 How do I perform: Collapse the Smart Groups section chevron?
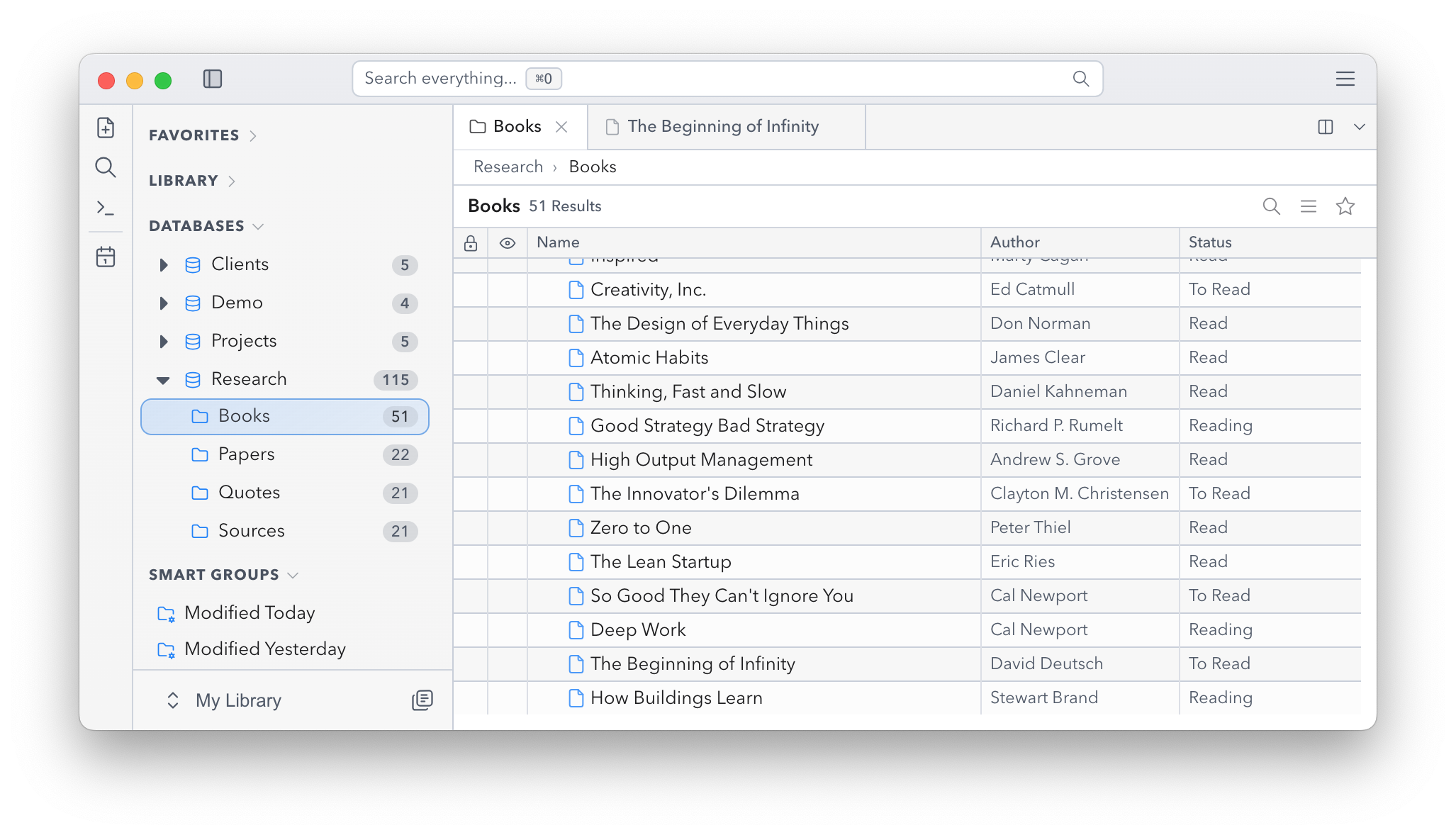tap(293, 575)
